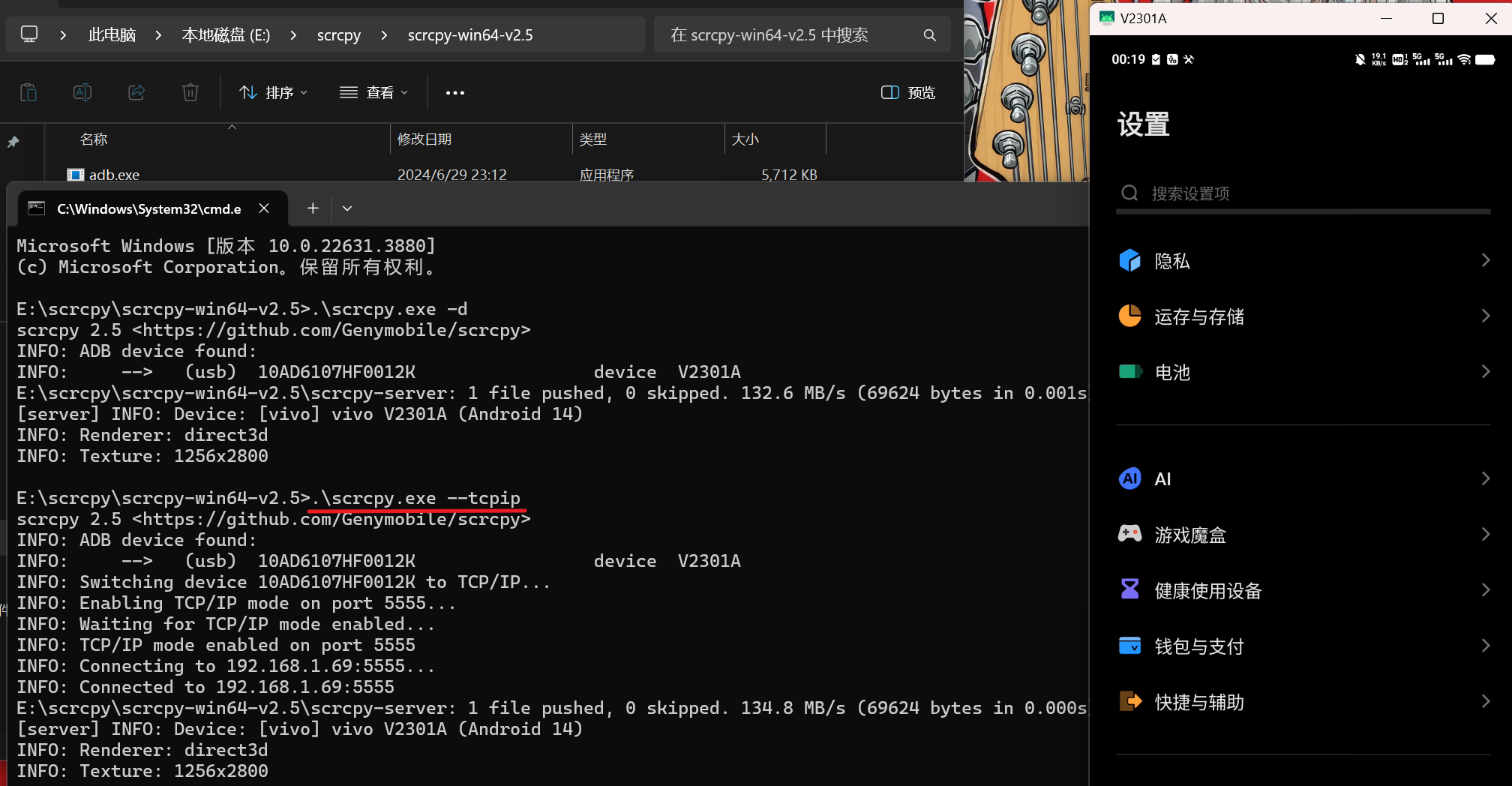Click scrcpy-win64-v2.5 breadcrumb segment
The image size is (1512, 786).
click(x=470, y=35)
